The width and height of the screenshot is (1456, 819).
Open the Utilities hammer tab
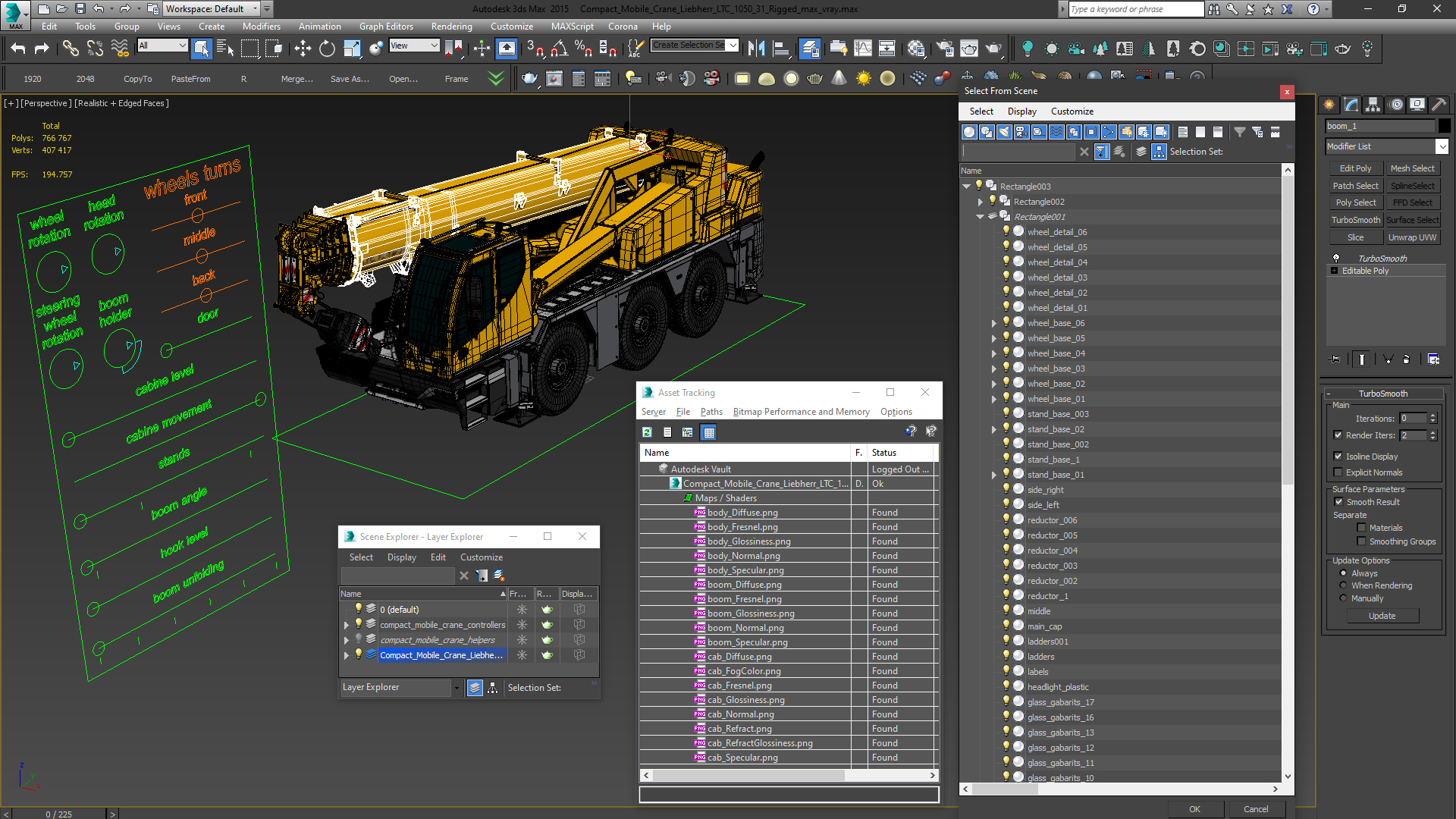1439,105
